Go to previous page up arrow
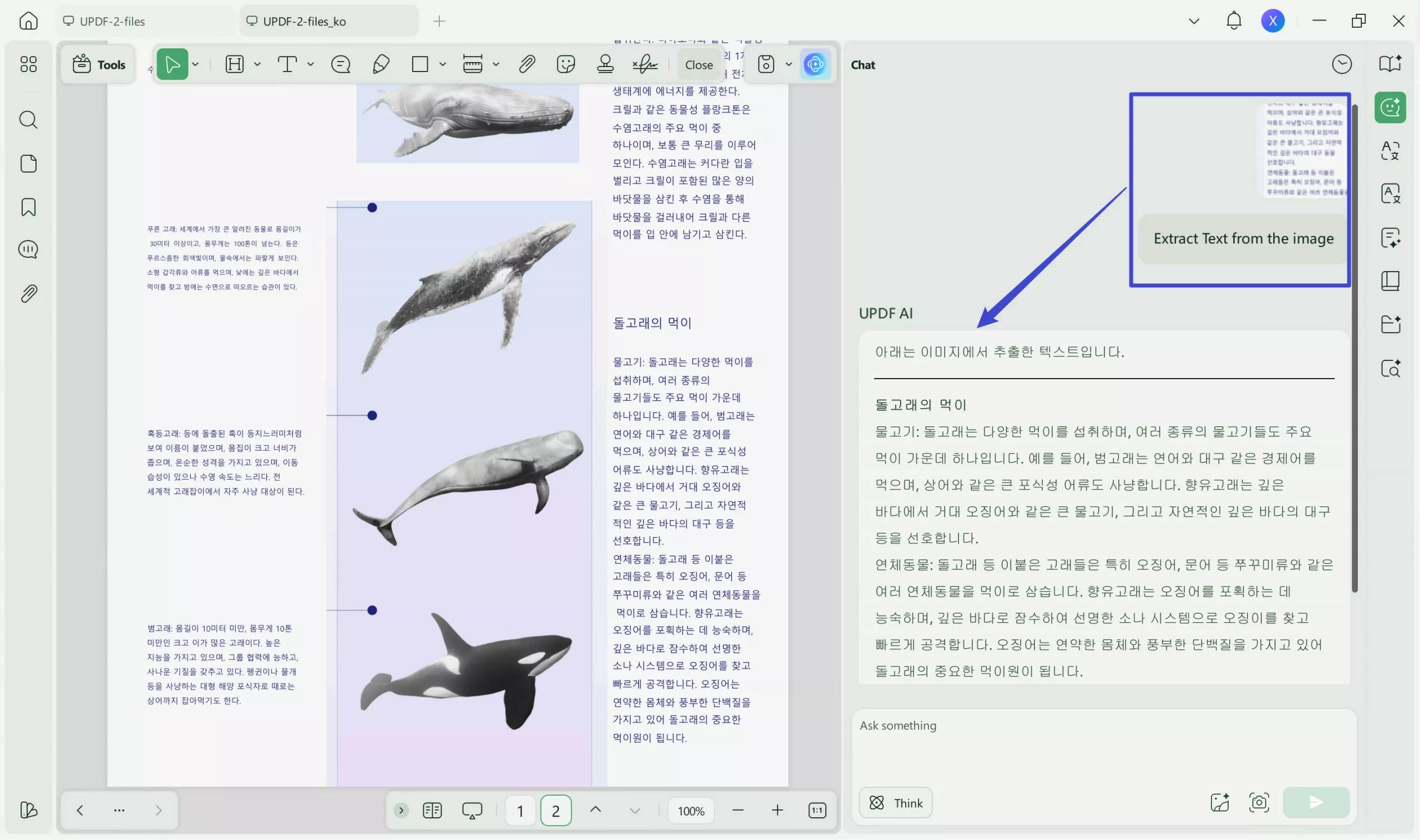1420x840 pixels. [595, 810]
